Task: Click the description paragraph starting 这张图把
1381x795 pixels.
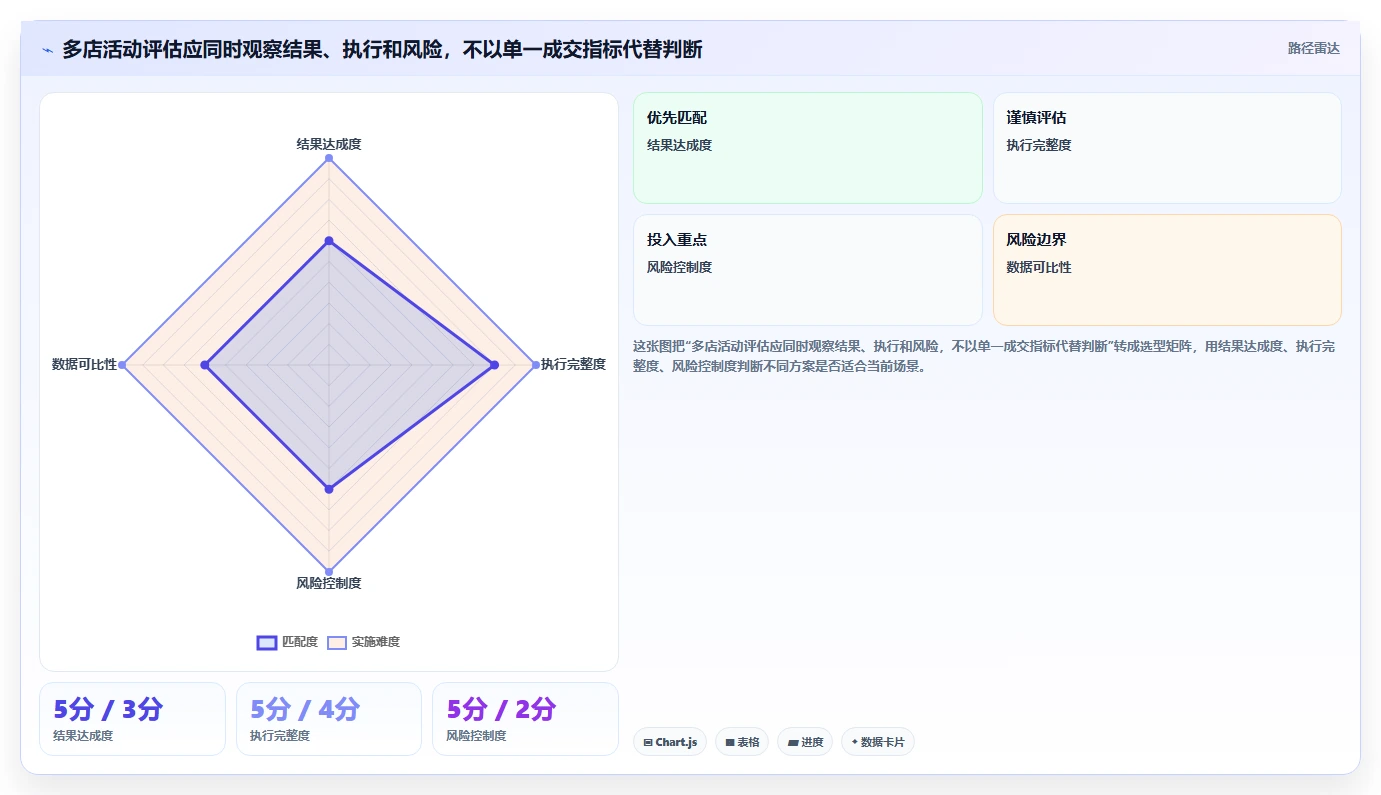Action: click(984, 356)
